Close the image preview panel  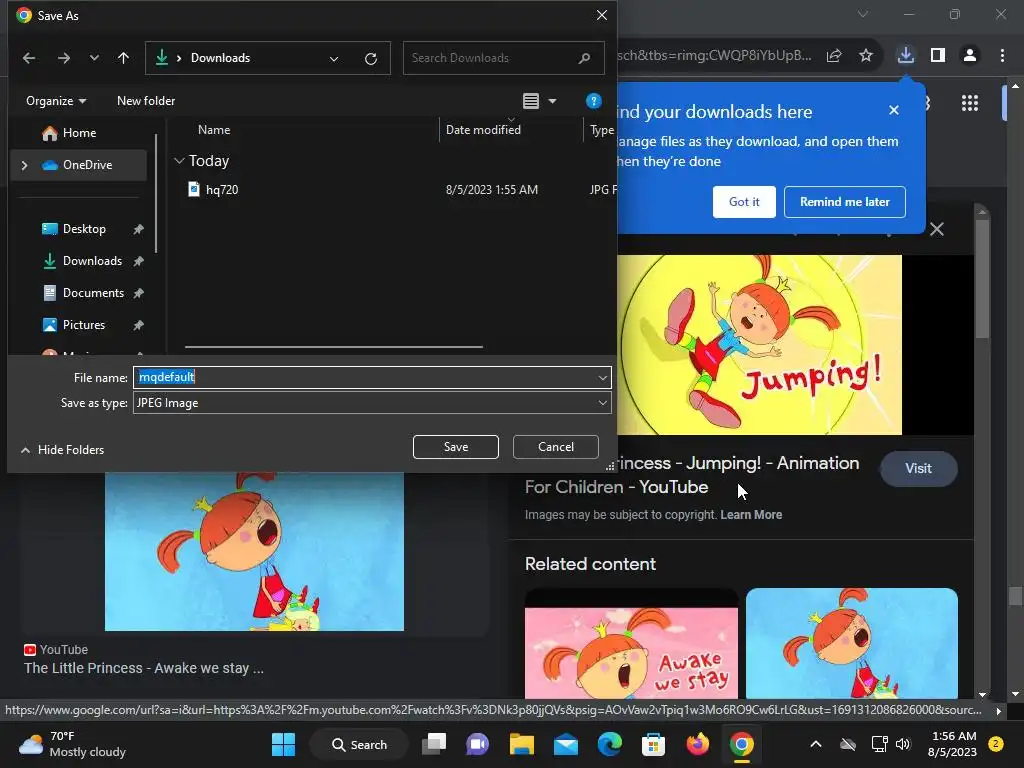tap(936, 229)
